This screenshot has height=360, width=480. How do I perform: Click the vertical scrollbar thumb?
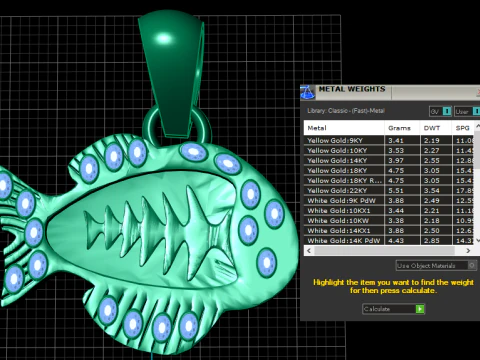tap(477, 150)
